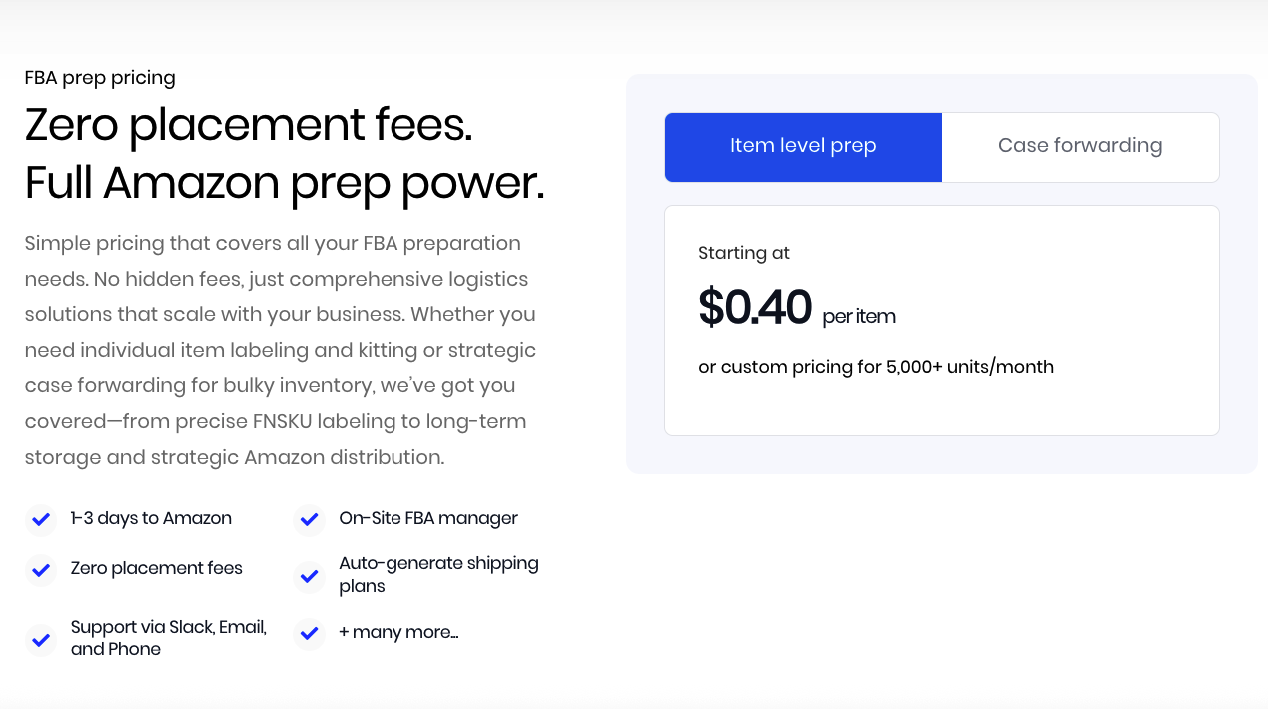
Task: Click the '+ many more...' feature text
Action: pyautogui.click(x=398, y=632)
